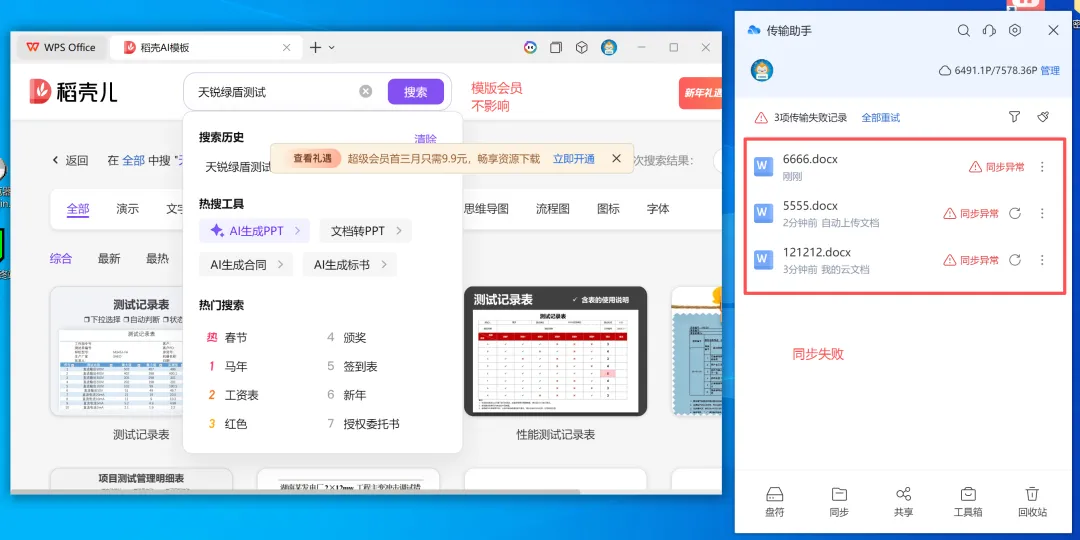Open 同步 at the bottom of 传输助手
The width and height of the screenshot is (1080, 540).
[x=839, y=502]
